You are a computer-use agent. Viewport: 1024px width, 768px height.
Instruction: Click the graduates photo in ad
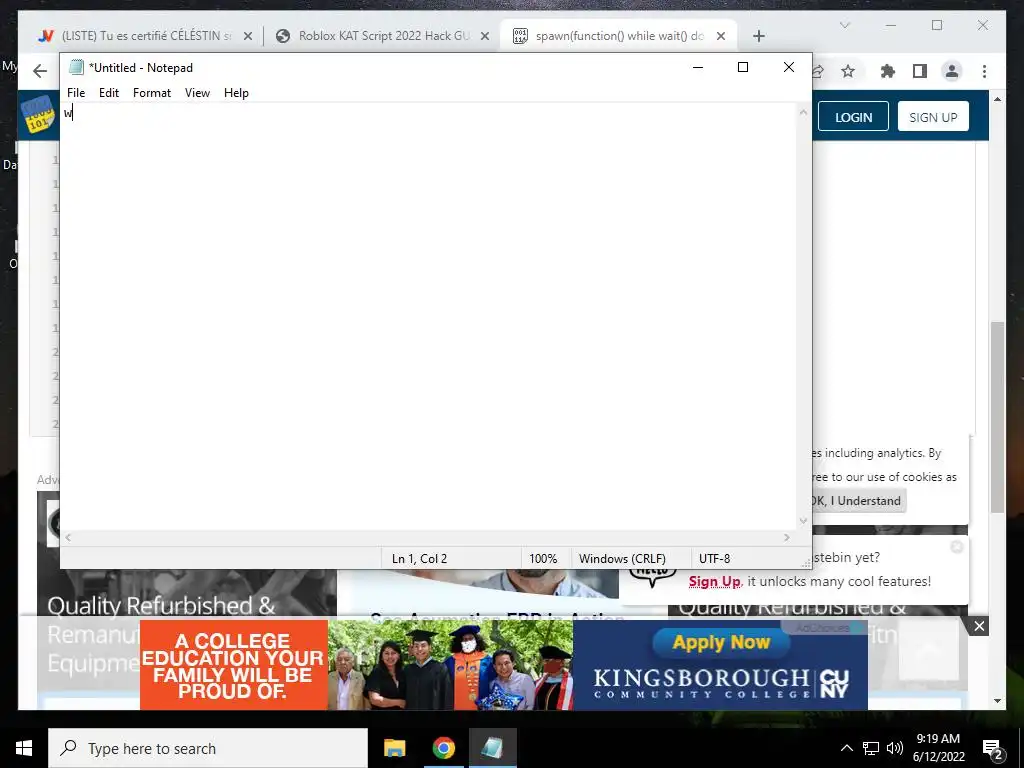click(451, 665)
